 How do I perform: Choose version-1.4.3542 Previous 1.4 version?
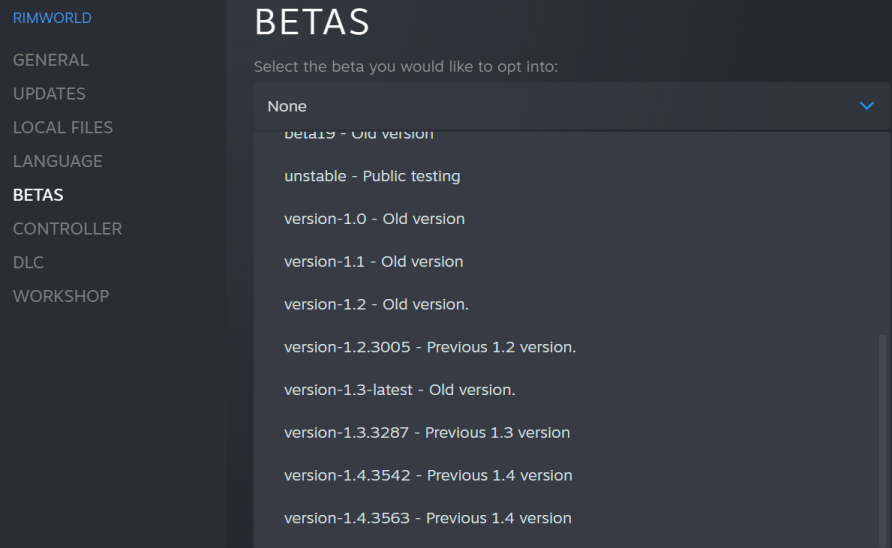coord(428,475)
